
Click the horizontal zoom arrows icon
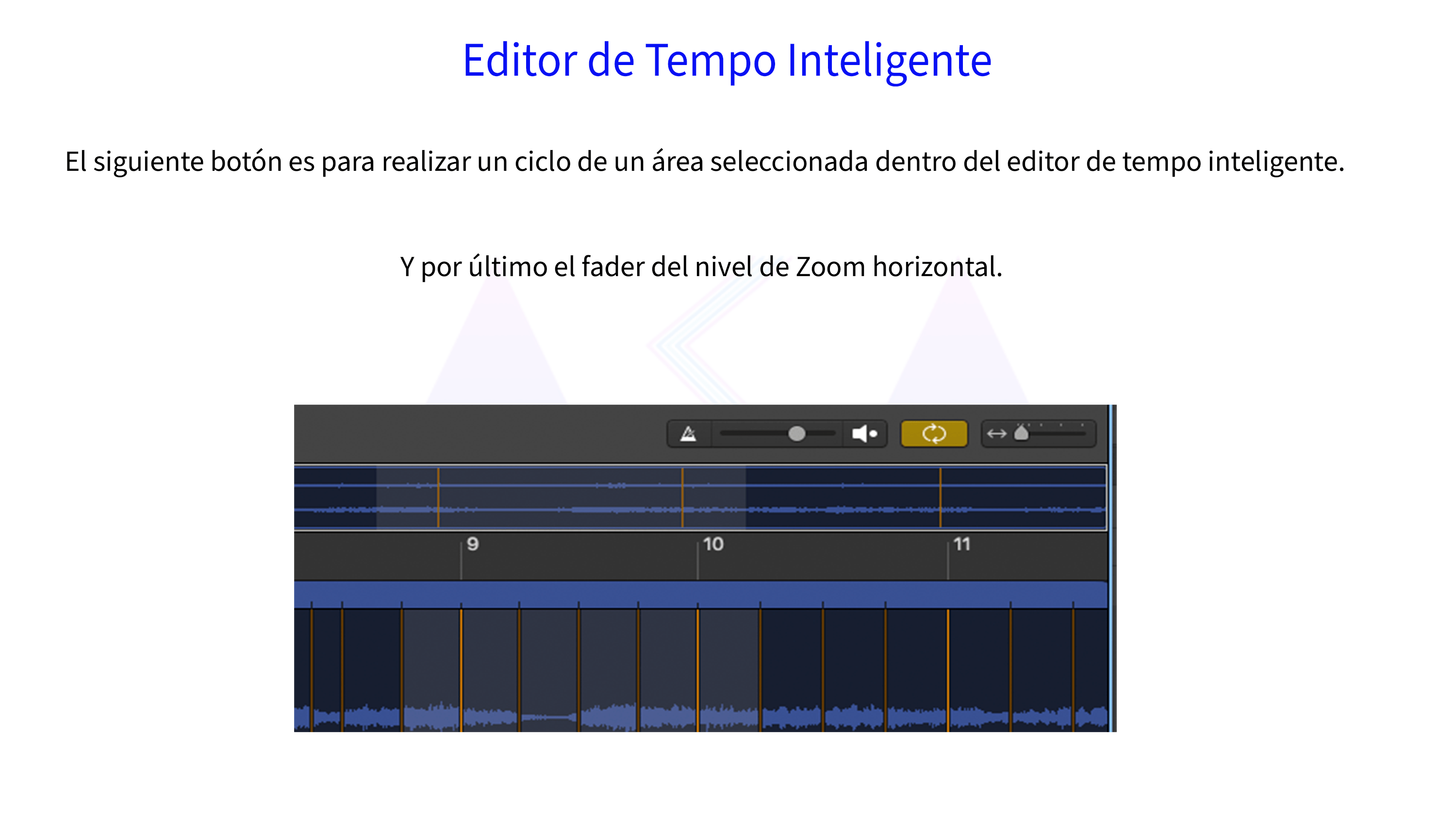996,434
